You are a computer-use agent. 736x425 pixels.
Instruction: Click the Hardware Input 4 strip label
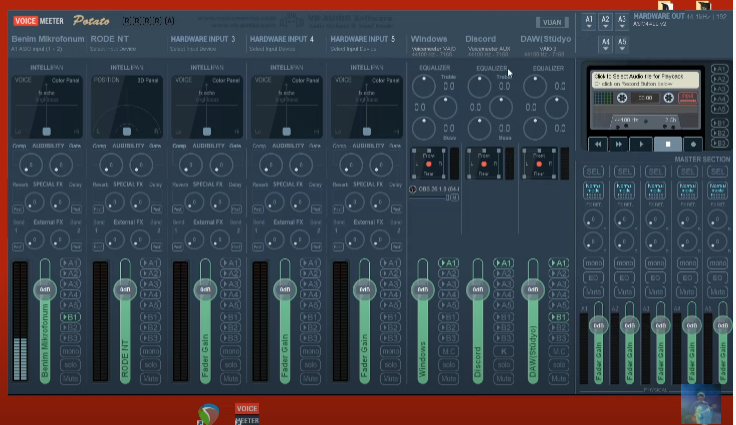pos(282,39)
